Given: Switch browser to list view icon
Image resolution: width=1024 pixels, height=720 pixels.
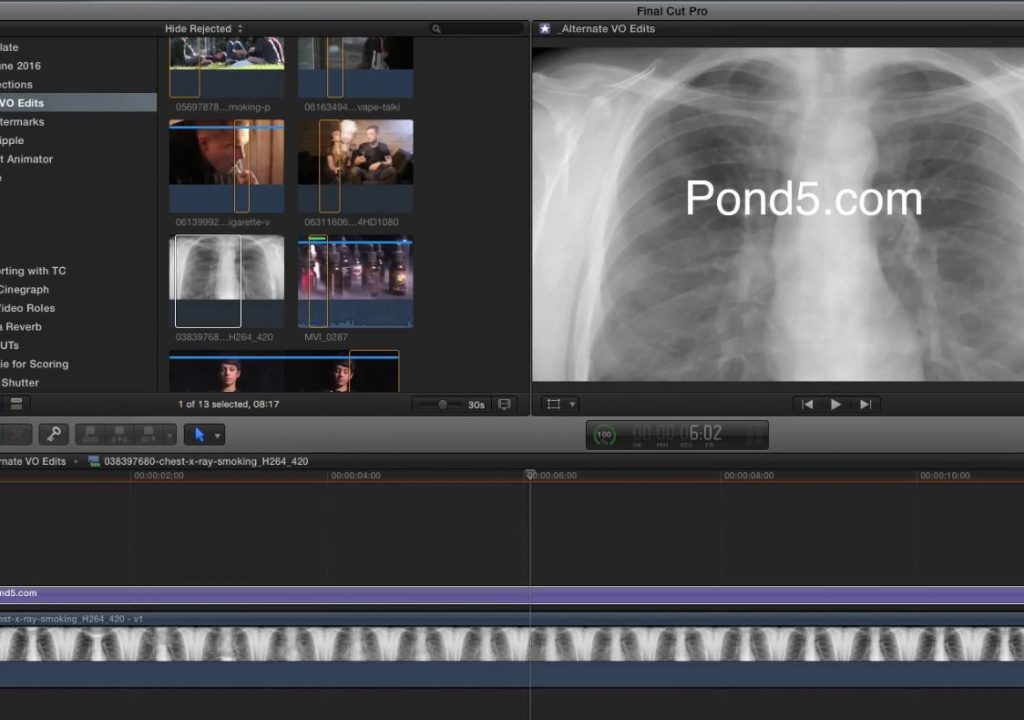Looking at the screenshot, I should (x=16, y=404).
